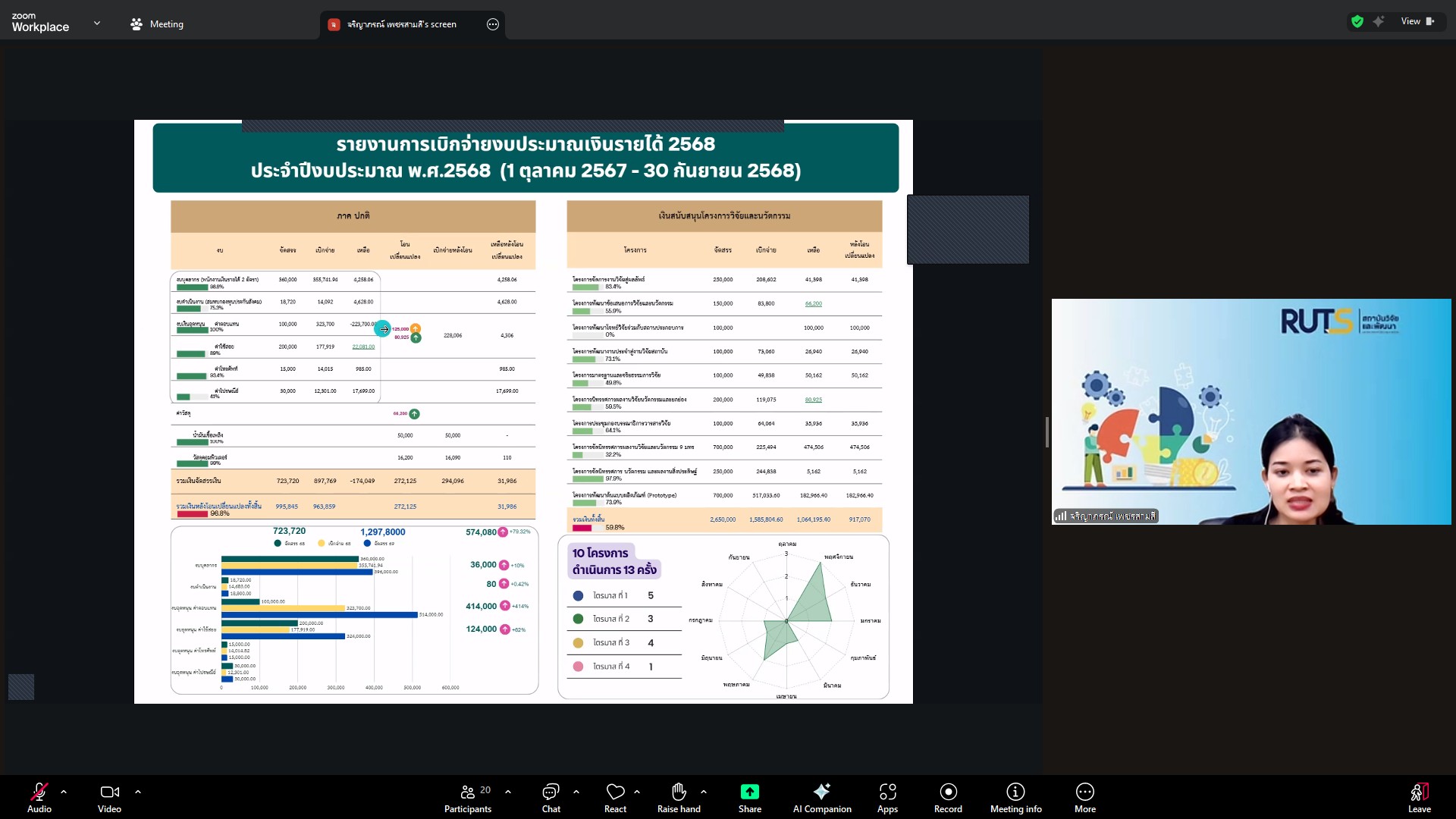Open screen share tab options menu

click(x=493, y=24)
